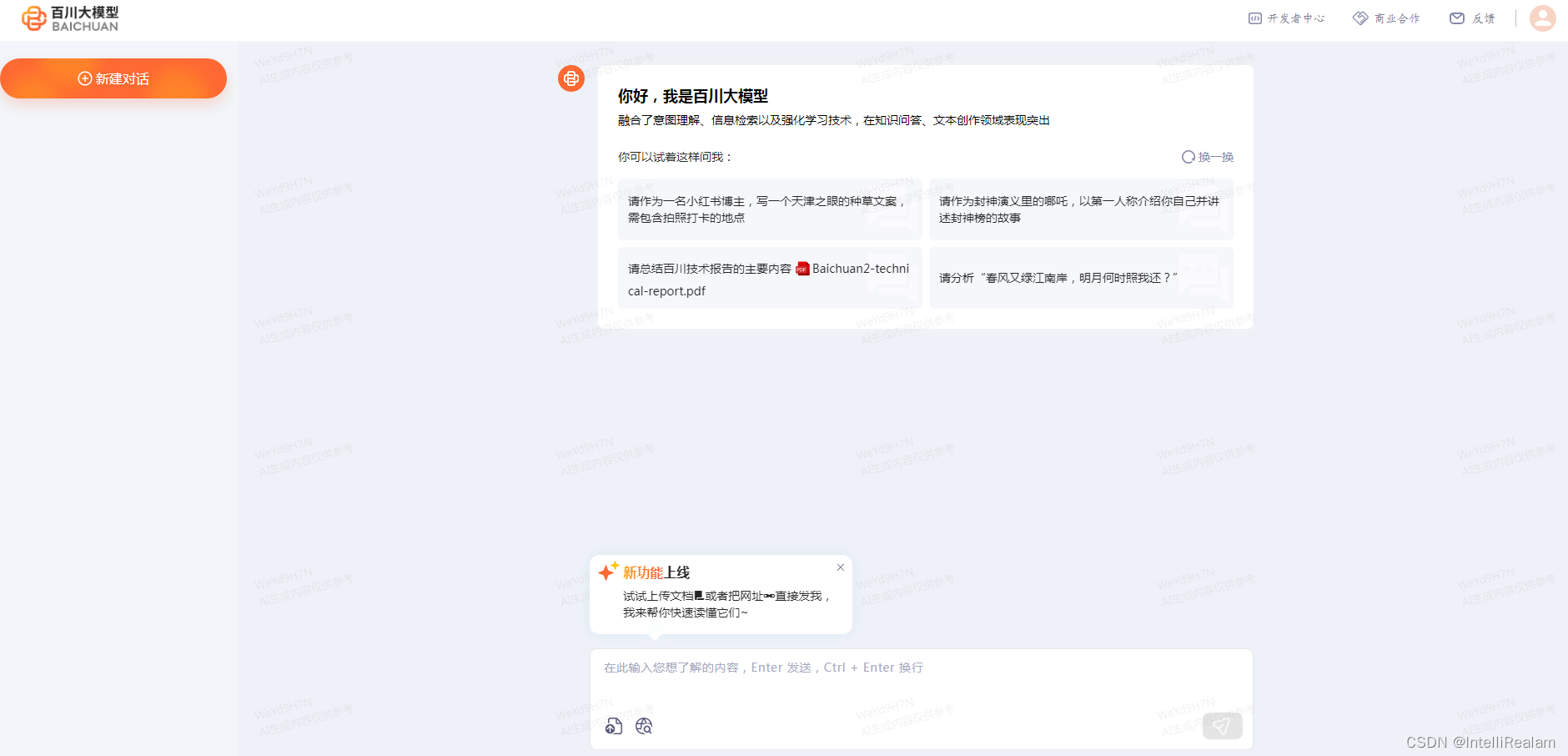This screenshot has height=756, width=1568.
Task: Click the web link search icon
Action: (644, 726)
